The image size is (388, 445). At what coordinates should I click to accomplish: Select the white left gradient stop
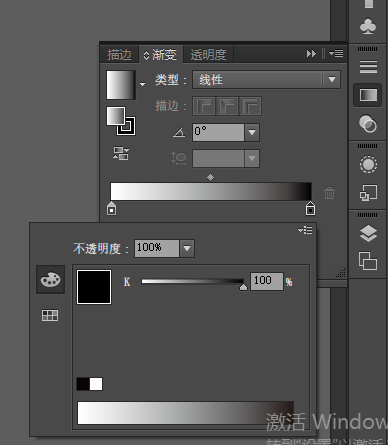coord(112,208)
